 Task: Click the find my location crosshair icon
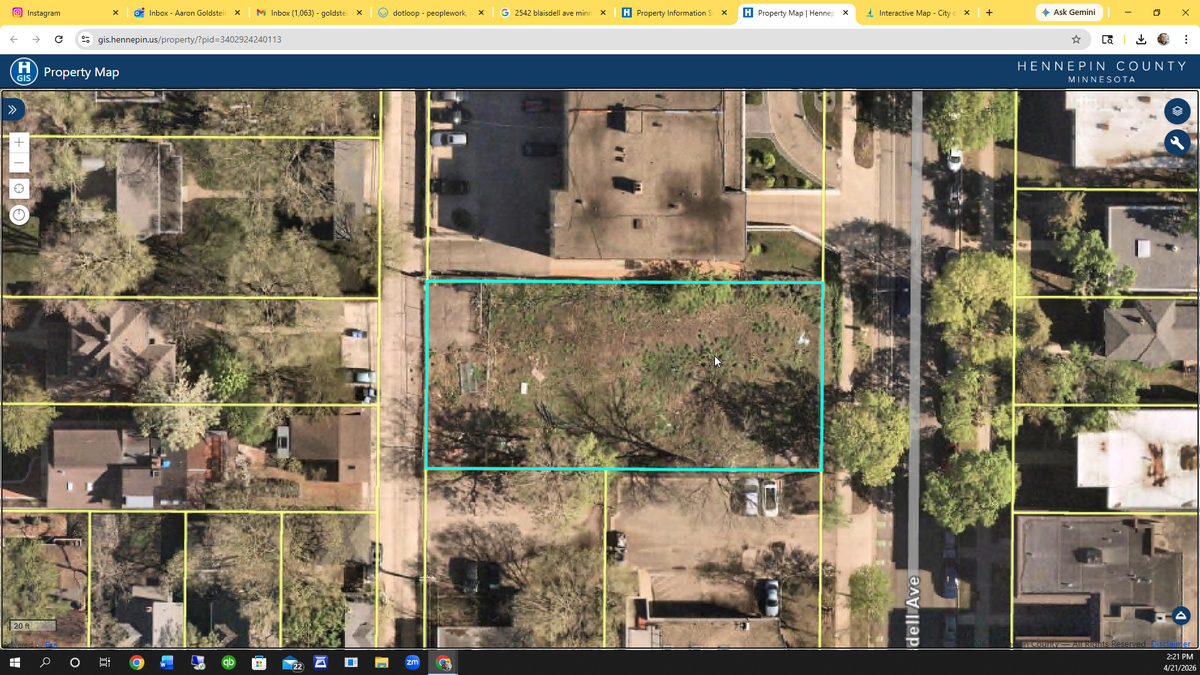18,188
